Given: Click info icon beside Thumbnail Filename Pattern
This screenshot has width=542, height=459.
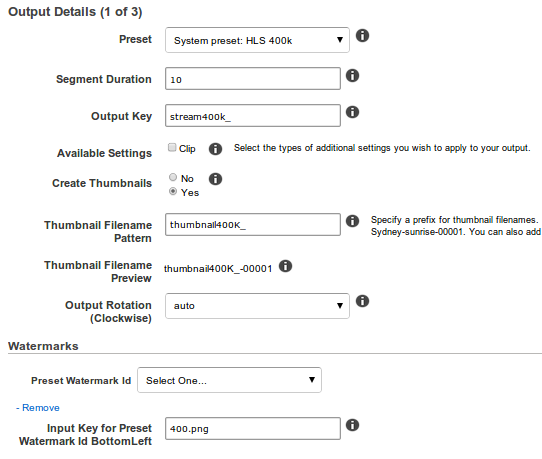Looking at the screenshot, I should (x=352, y=221).
